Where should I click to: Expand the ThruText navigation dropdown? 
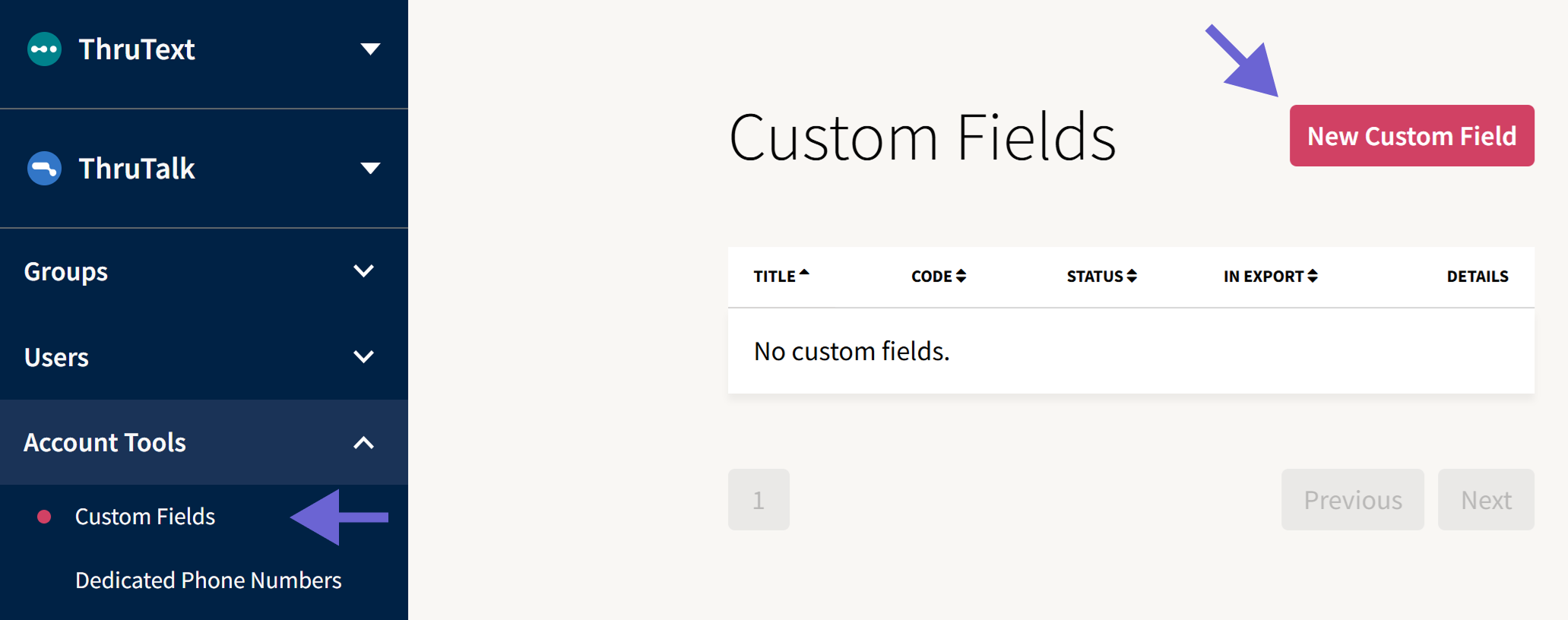[x=370, y=49]
